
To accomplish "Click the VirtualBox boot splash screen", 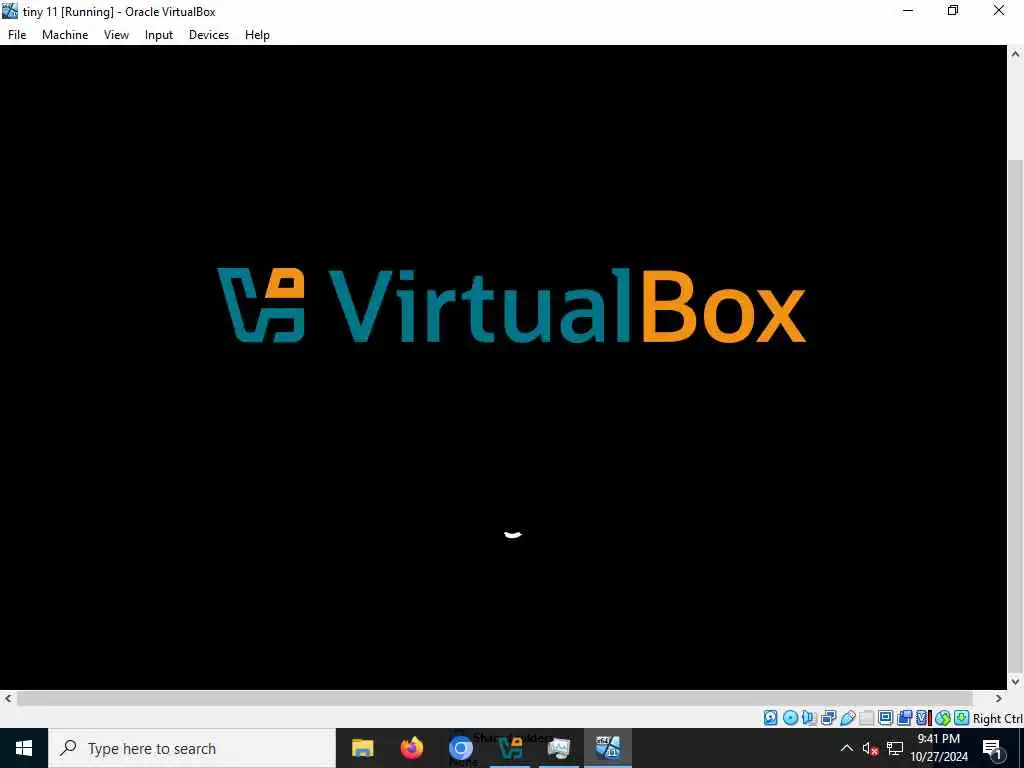I will pyautogui.click(x=504, y=367).
